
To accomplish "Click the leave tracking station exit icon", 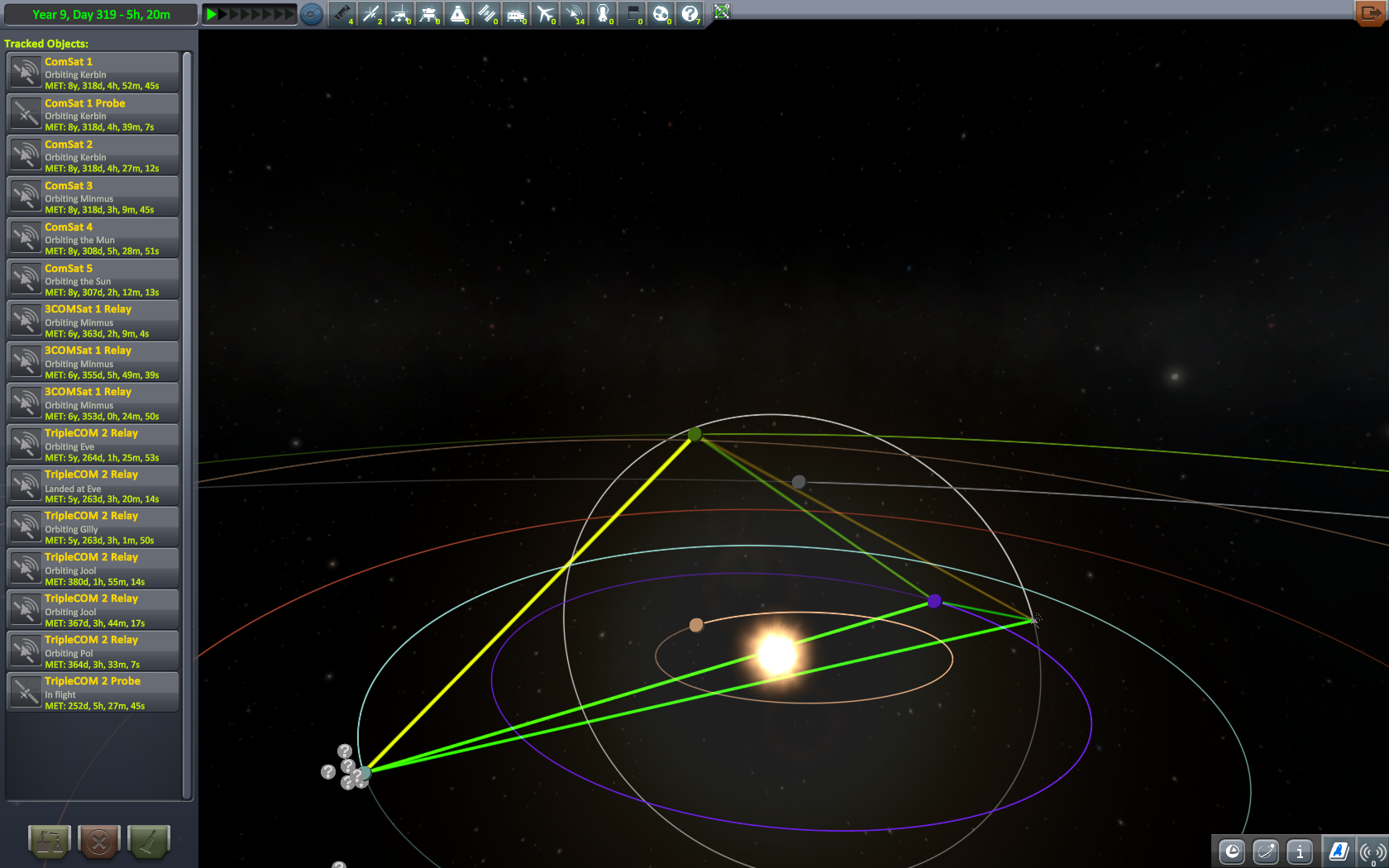I will (1370, 13).
